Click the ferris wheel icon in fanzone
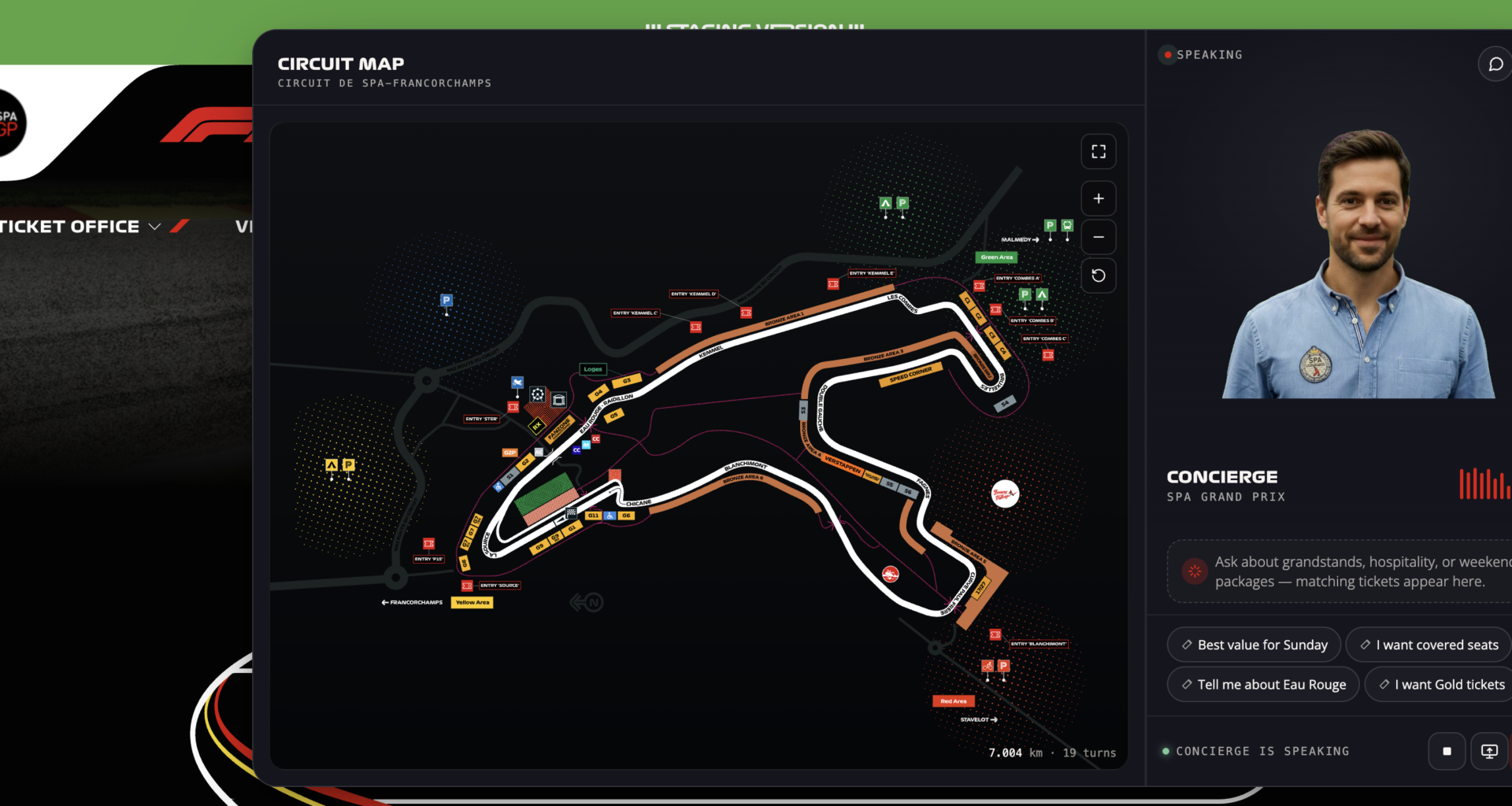Screen dimensions: 1512x806 (537, 394)
